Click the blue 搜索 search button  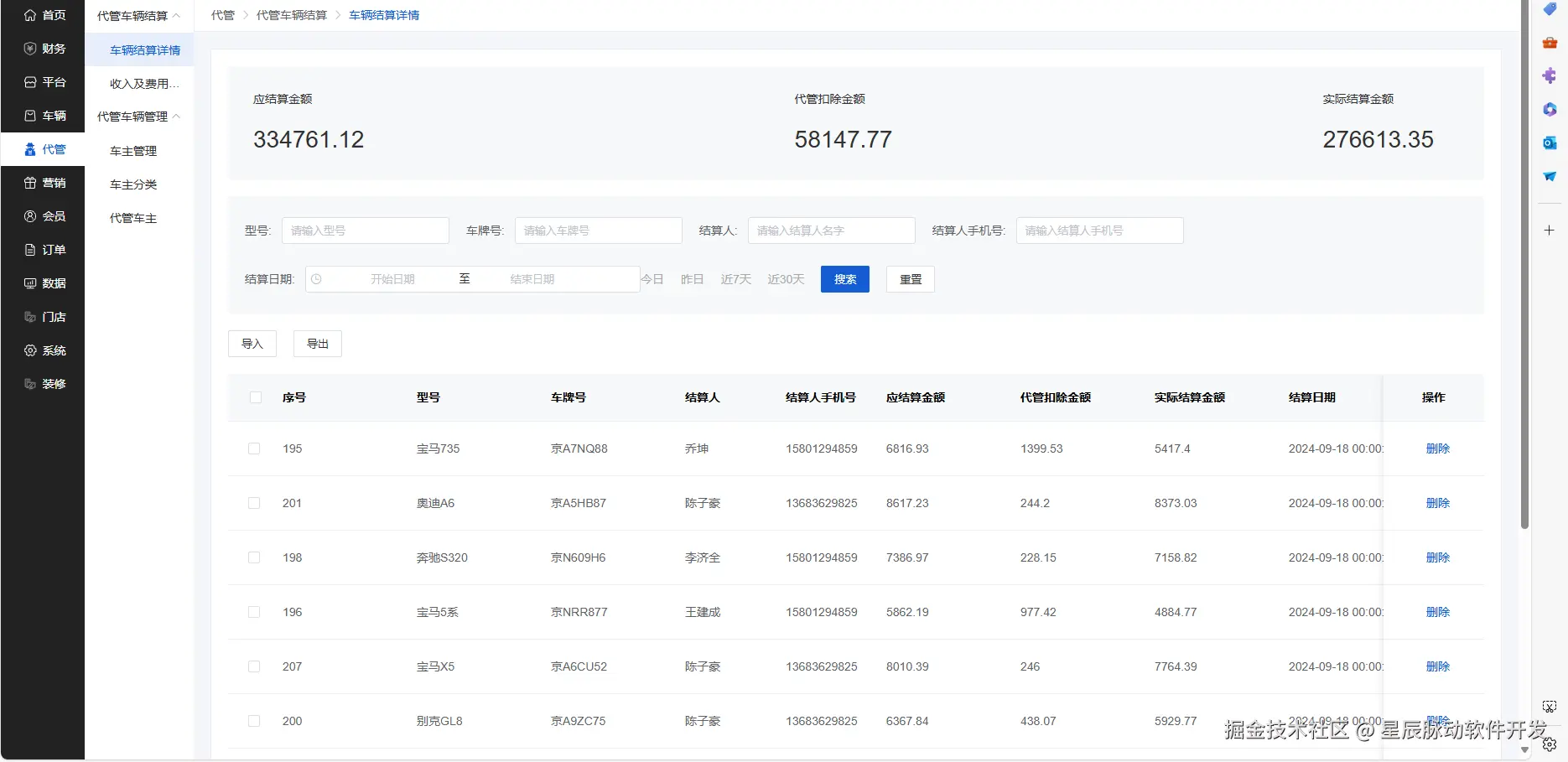point(845,279)
